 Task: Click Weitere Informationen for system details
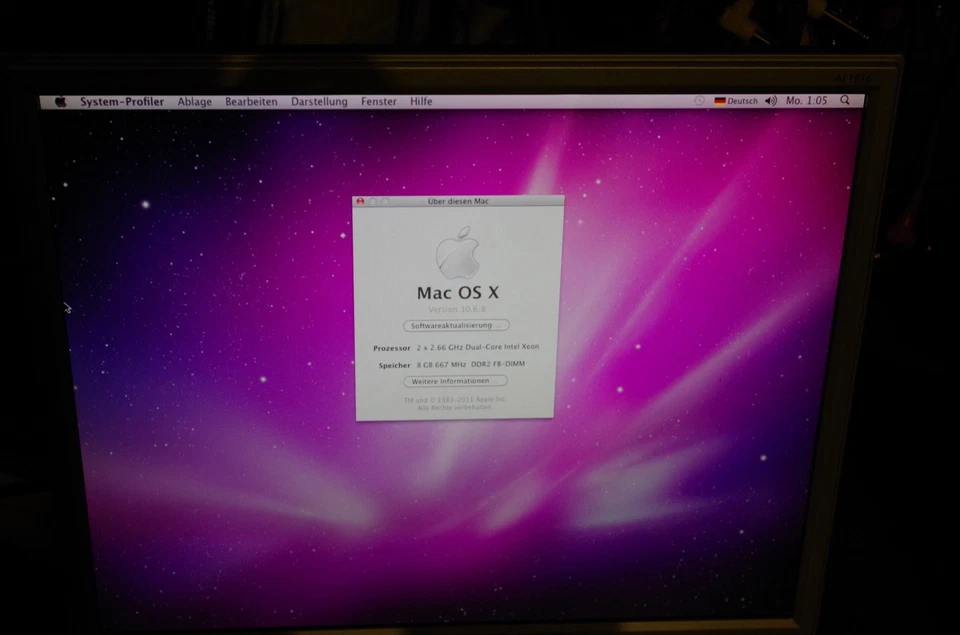455,381
